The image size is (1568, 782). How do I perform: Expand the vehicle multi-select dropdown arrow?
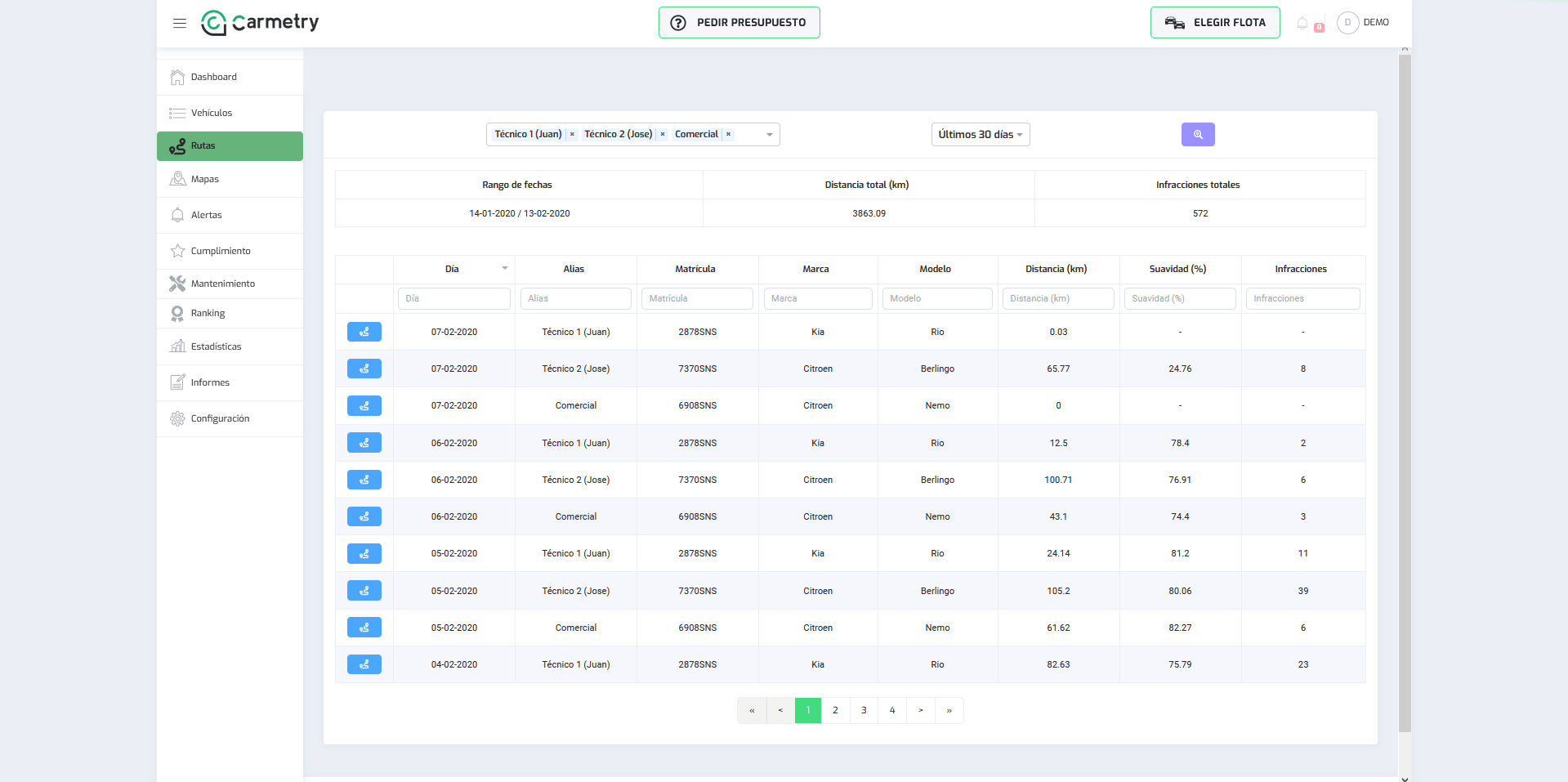click(769, 135)
